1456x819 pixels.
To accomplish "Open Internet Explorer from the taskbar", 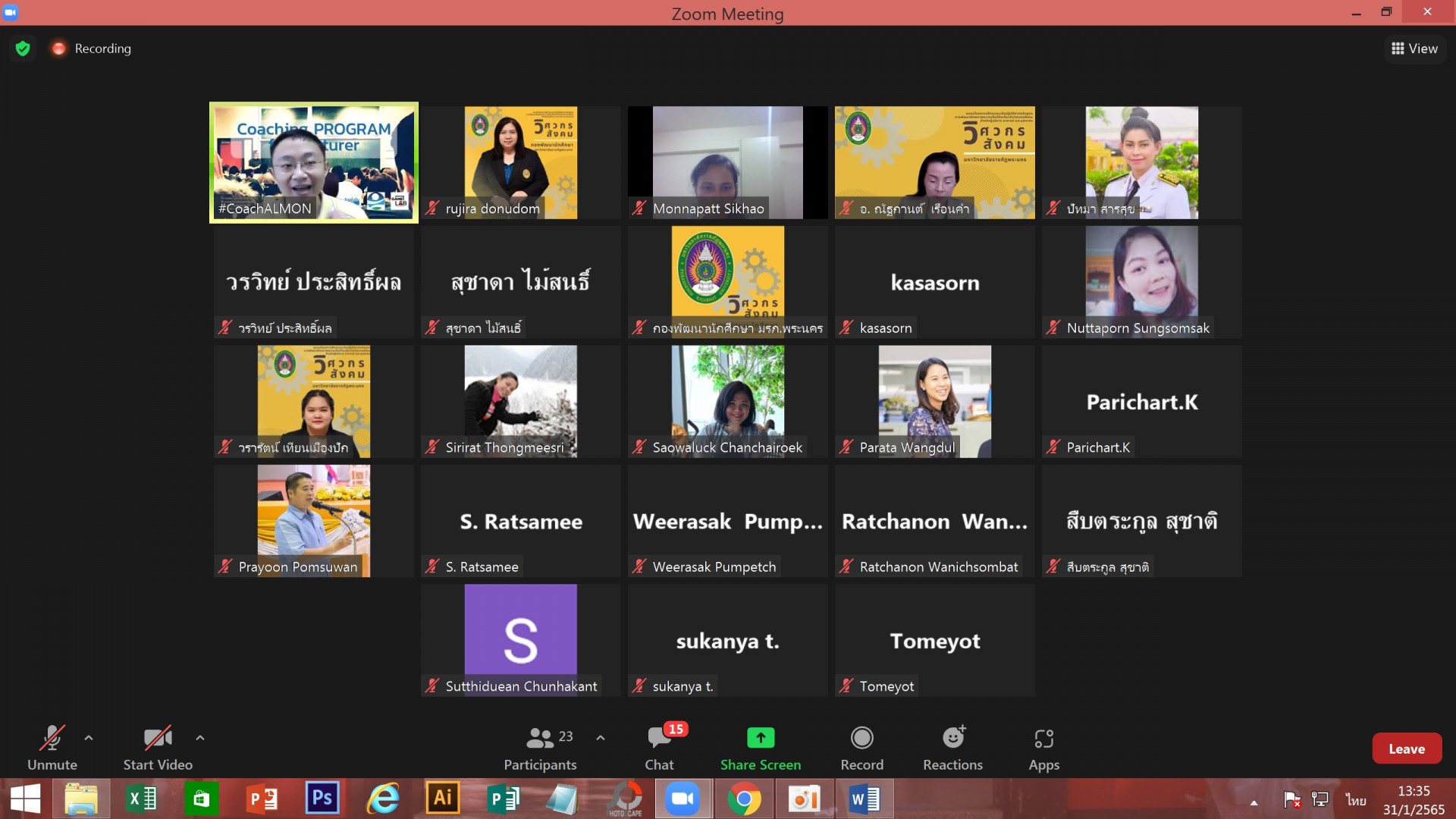I will pyautogui.click(x=383, y=799).
